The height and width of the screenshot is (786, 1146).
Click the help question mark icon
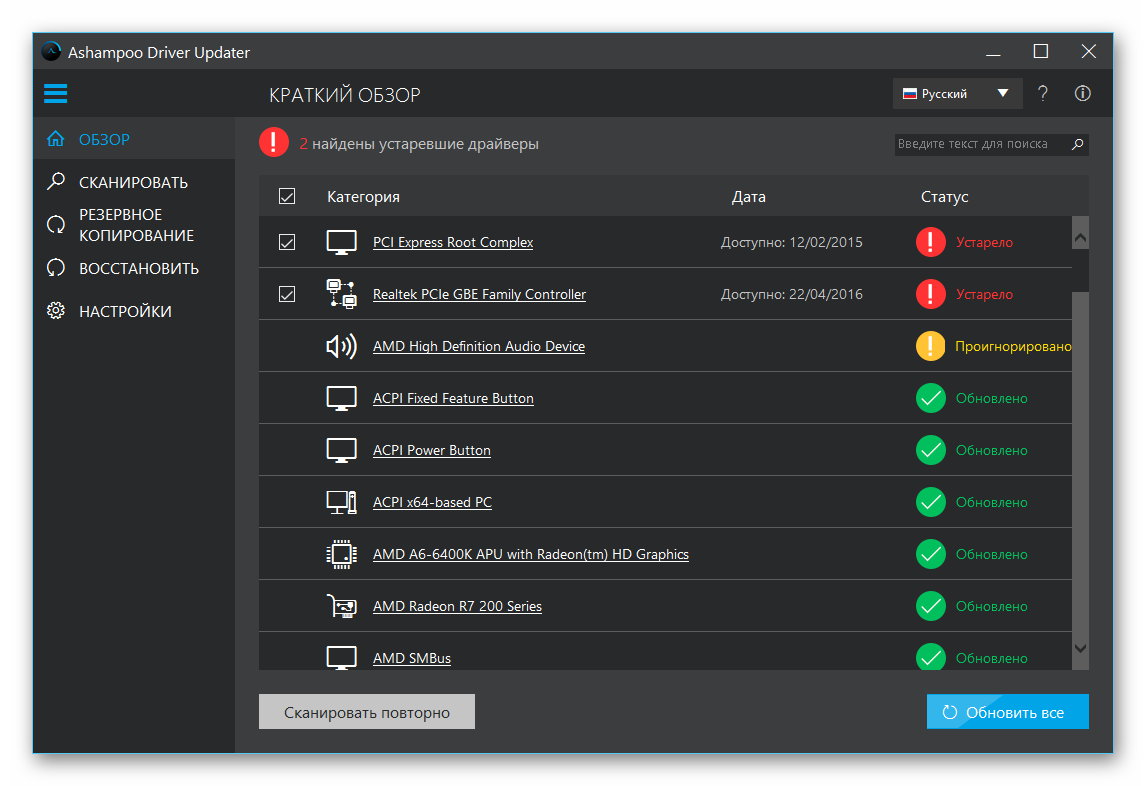(x=1043, y=94)
